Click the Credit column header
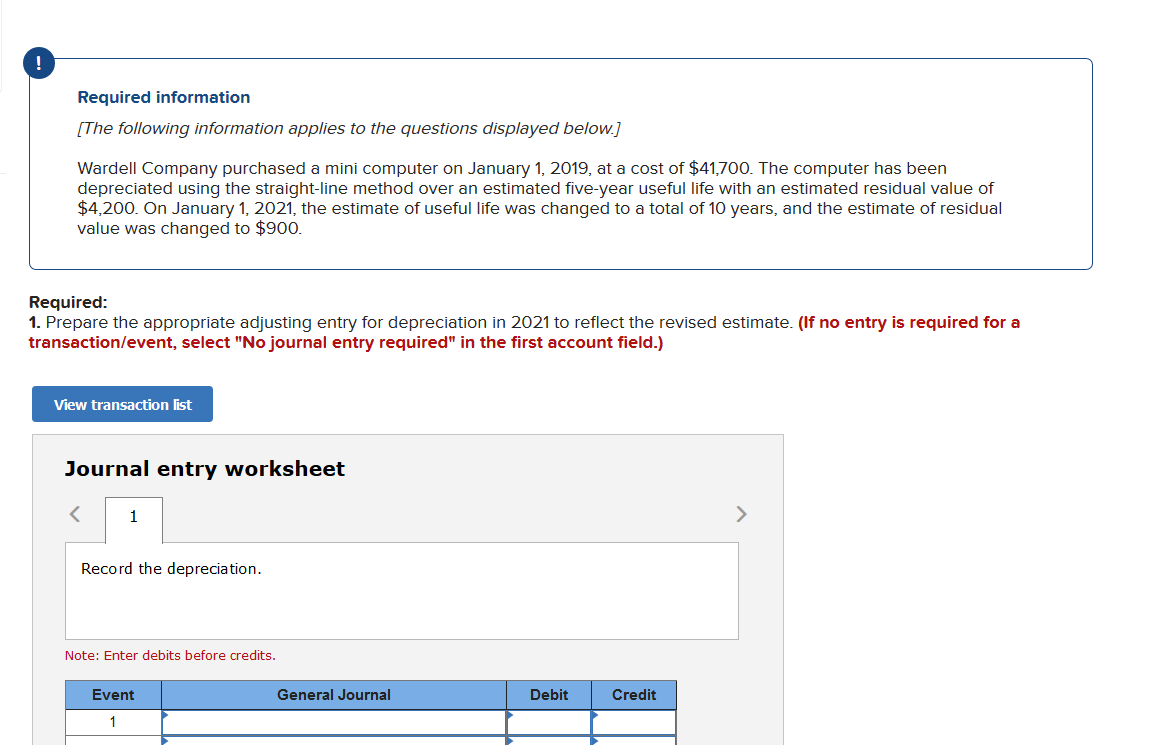Image resolution: width=1160 pixels, height=745 pixels. pyautogui.click(x=634, y=695)
